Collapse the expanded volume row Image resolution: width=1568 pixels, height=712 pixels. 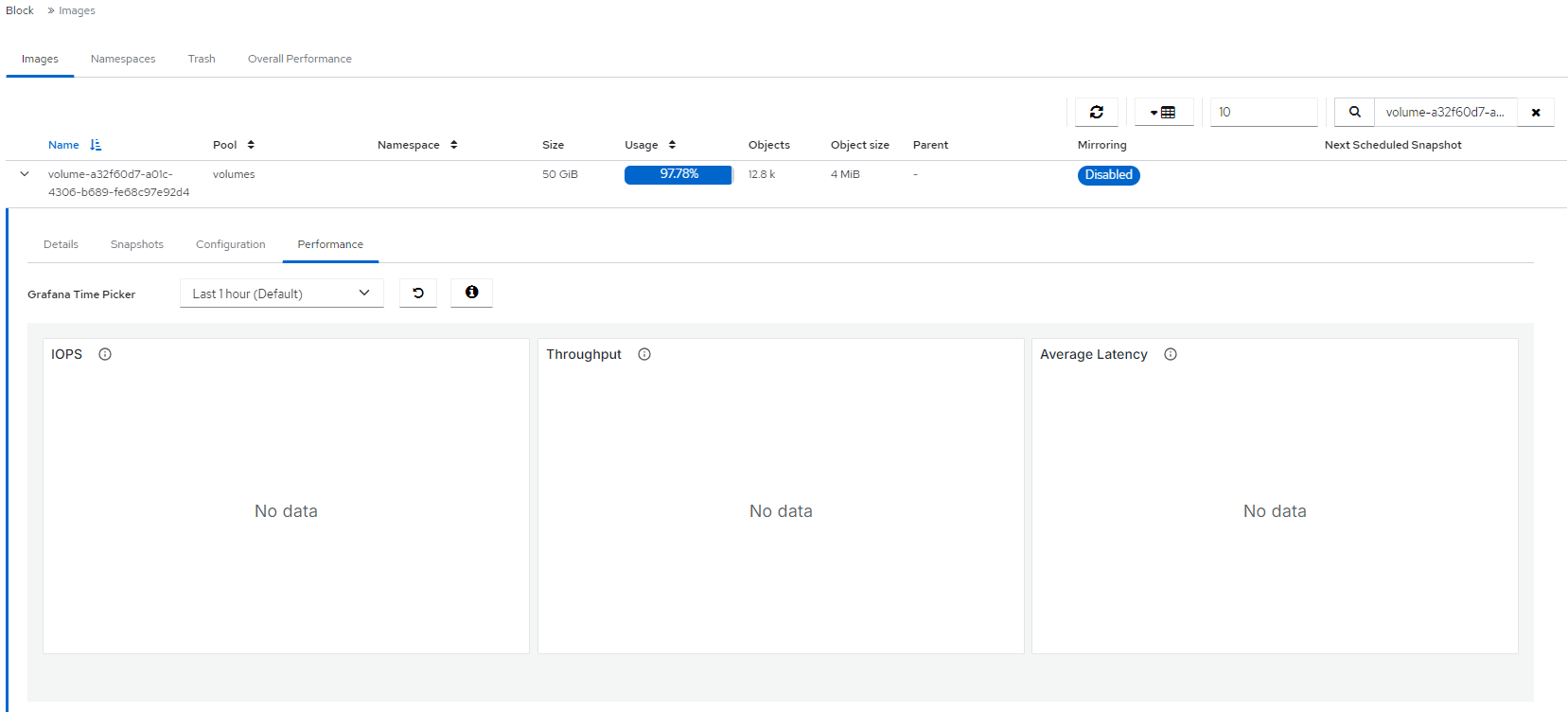pos(25,174)
